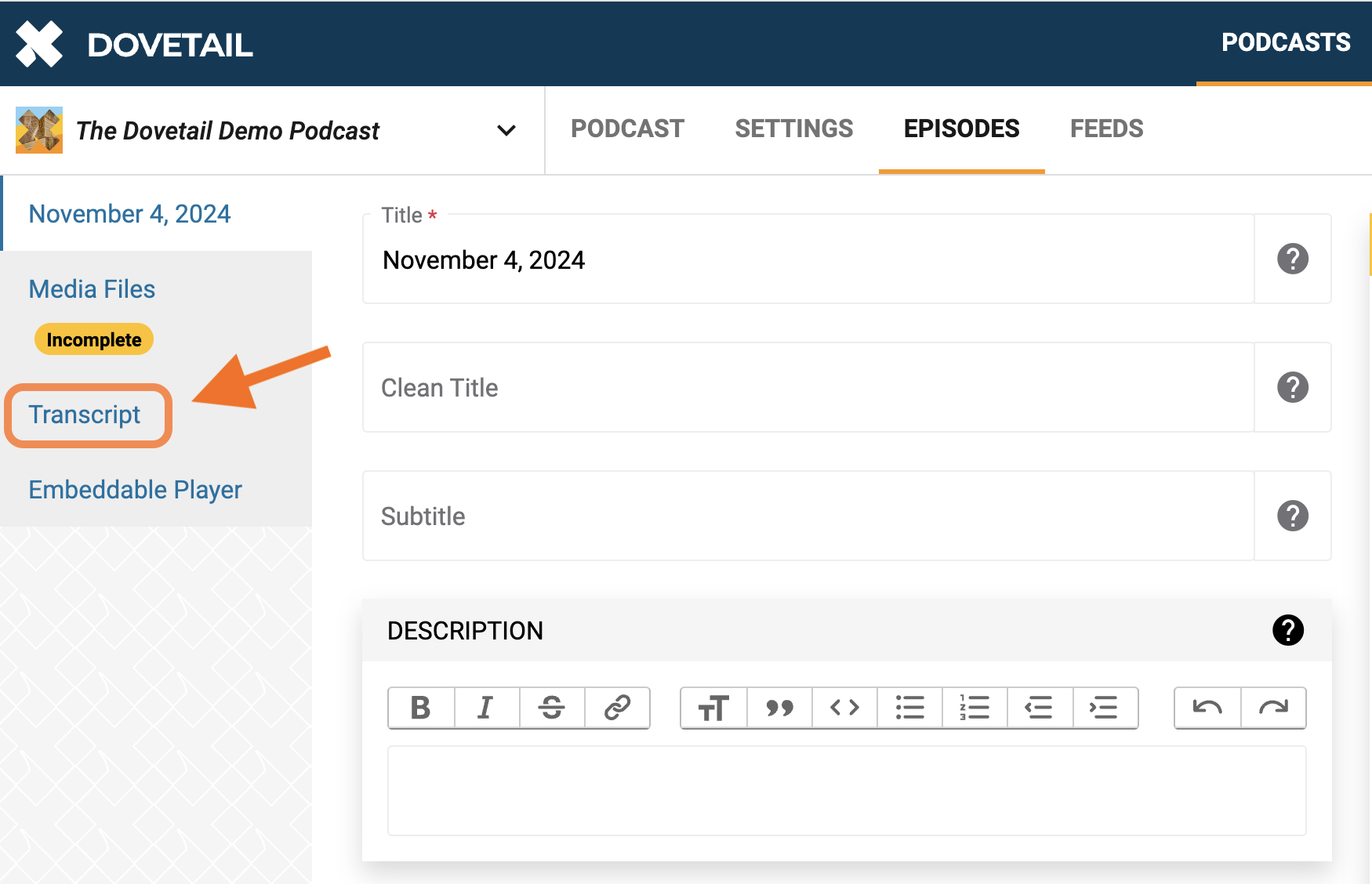1372x884 pixels.
Task: Click the Clean Title input field
Action: pyautogui.click(x=808, y=387)
